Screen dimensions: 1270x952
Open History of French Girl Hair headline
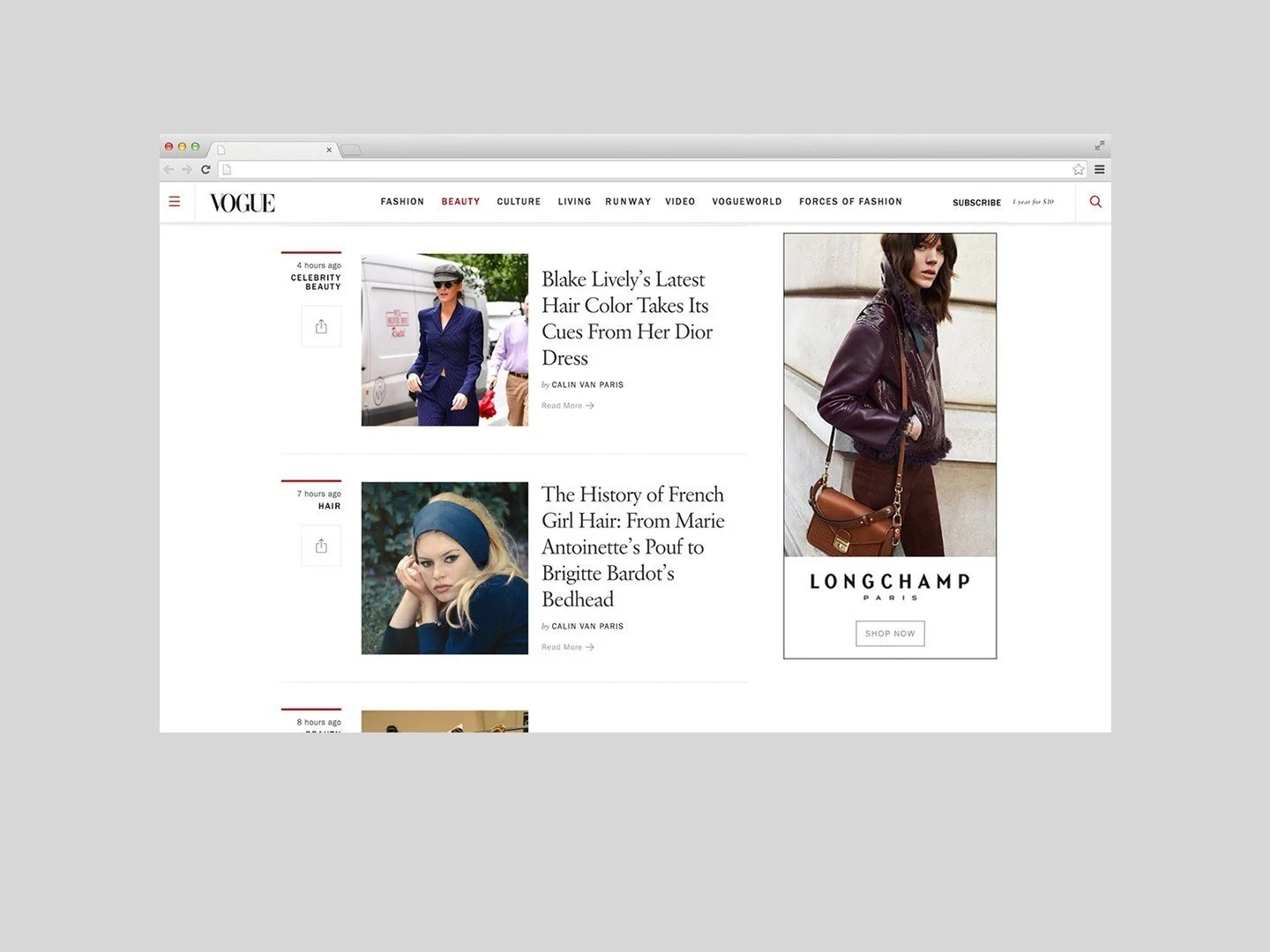click(x=633, y=547)
